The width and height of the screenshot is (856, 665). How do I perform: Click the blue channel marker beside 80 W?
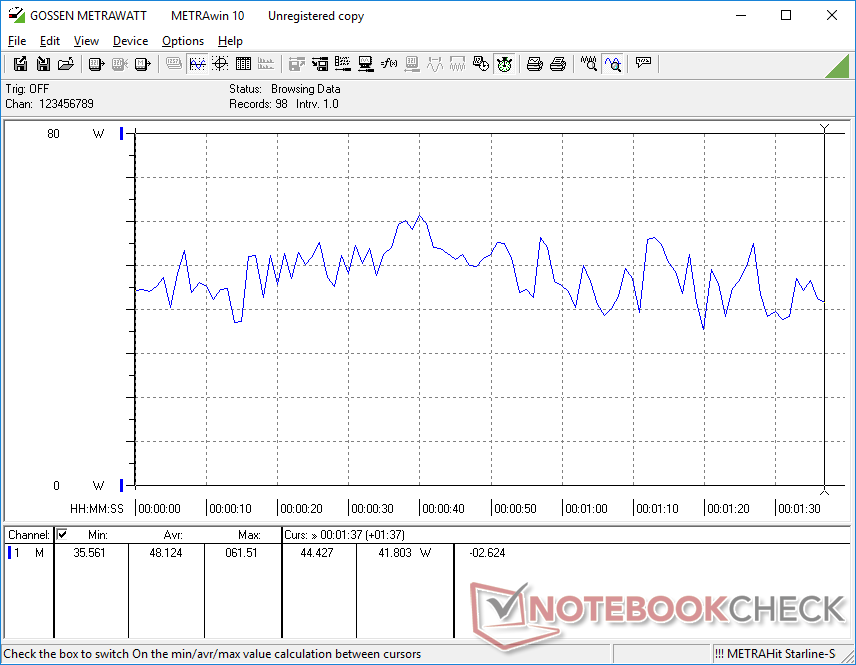[x=122, y=133]
